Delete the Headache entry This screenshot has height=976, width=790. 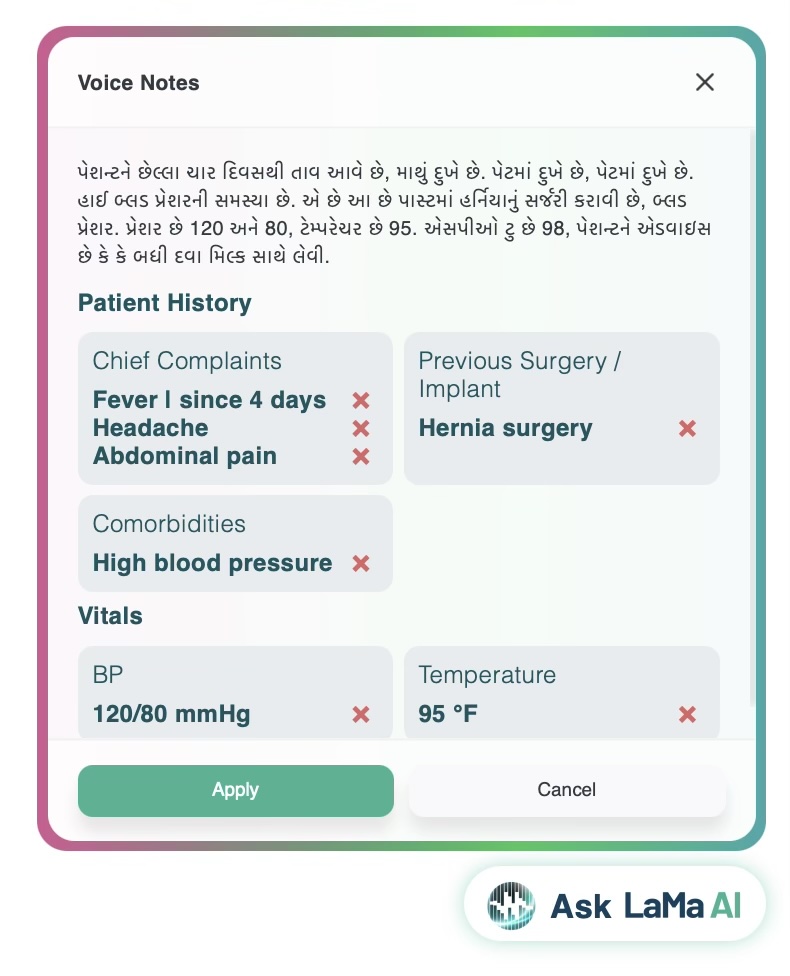pos(361,428)
